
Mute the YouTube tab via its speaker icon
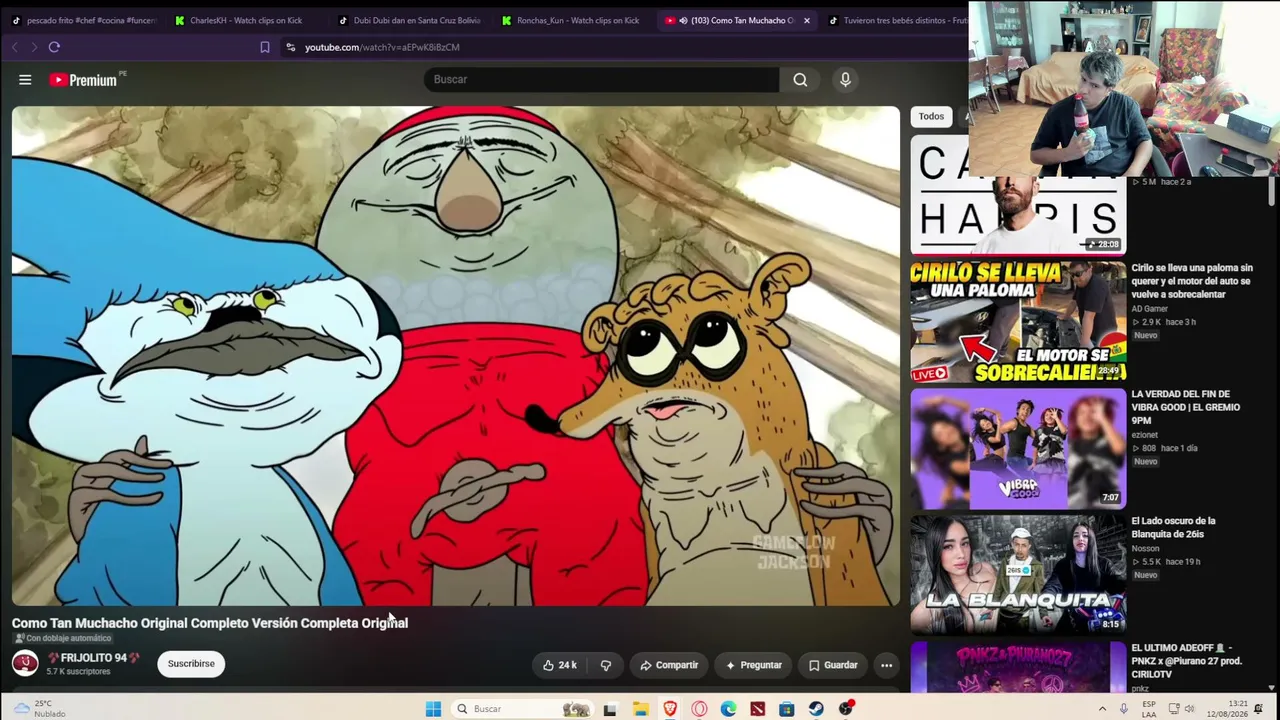683,20
